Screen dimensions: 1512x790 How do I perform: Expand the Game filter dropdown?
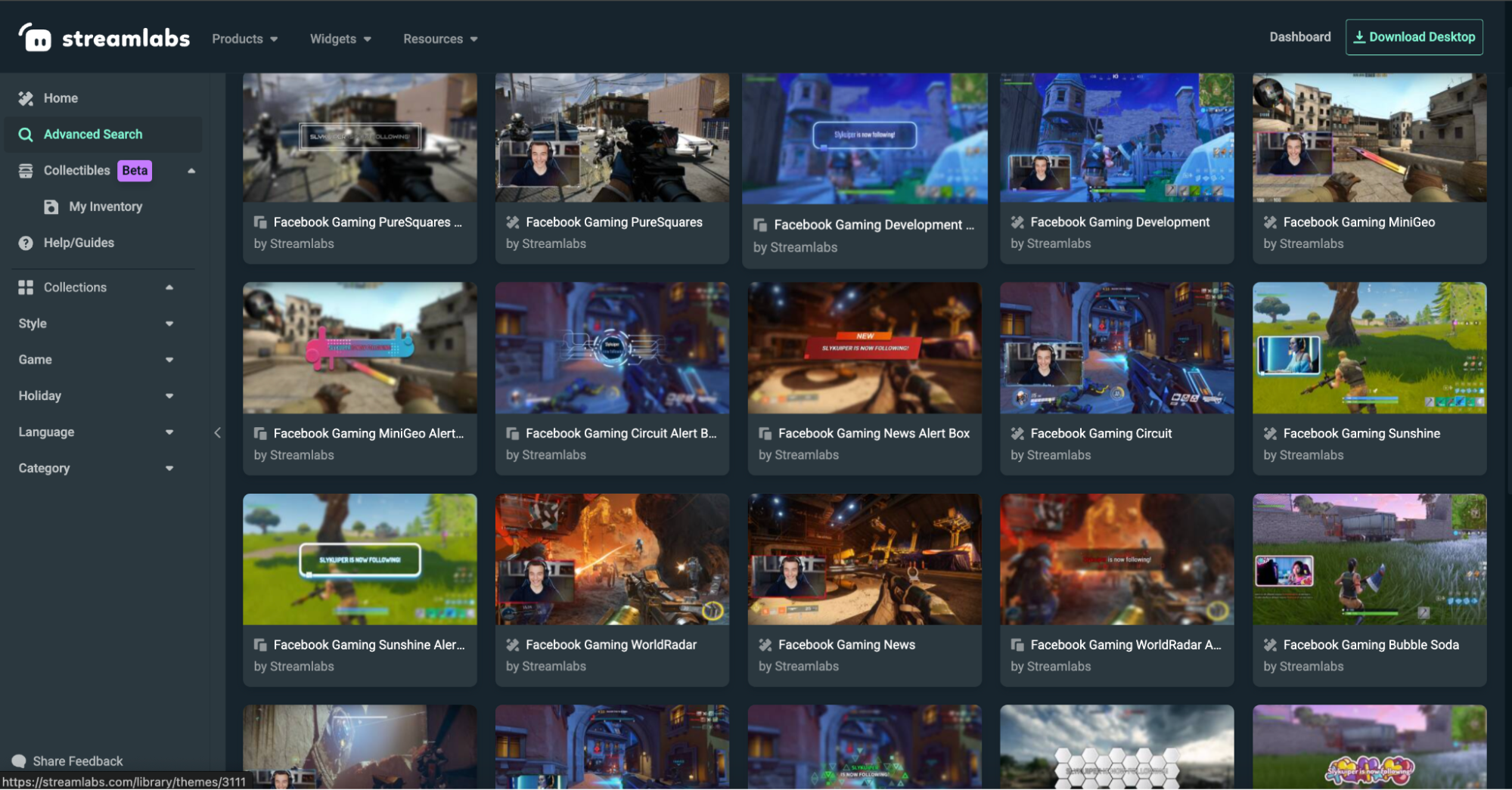[169, 360]
